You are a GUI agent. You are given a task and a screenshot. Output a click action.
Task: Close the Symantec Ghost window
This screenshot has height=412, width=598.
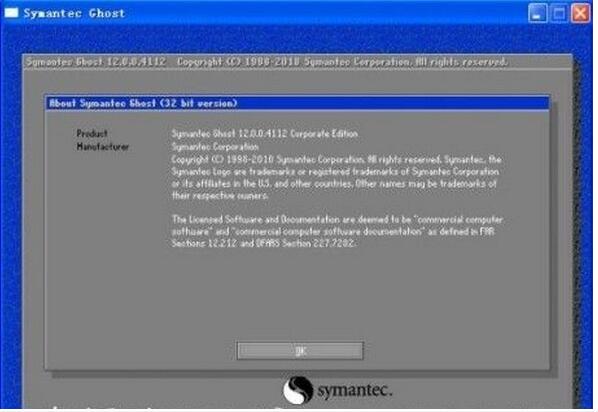tap(580, 13)
